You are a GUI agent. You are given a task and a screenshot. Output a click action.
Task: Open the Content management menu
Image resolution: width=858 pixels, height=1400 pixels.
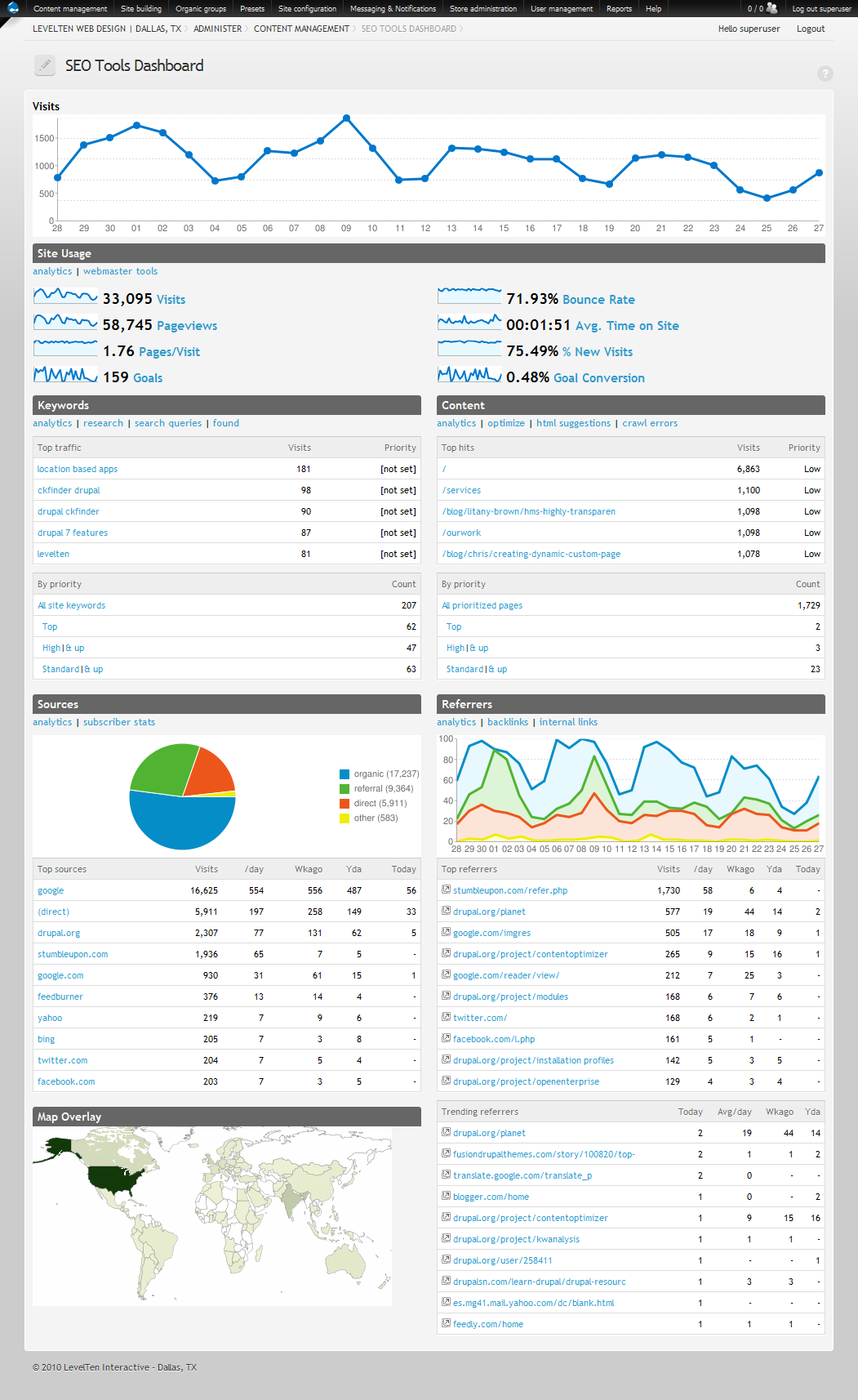point(70,9)
